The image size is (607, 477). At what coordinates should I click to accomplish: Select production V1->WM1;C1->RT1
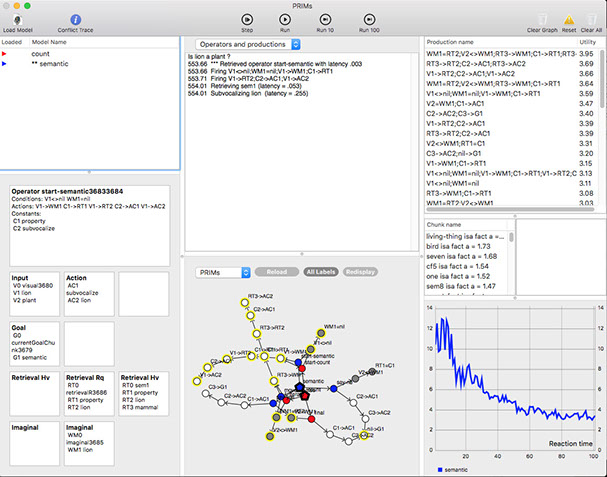(512, 163)
